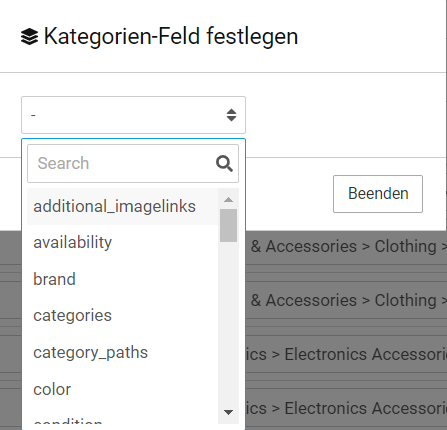Screen dimensions: 447x430
Task: Select the first Accessories > Clothing row
Action: (x=346, y=247)
